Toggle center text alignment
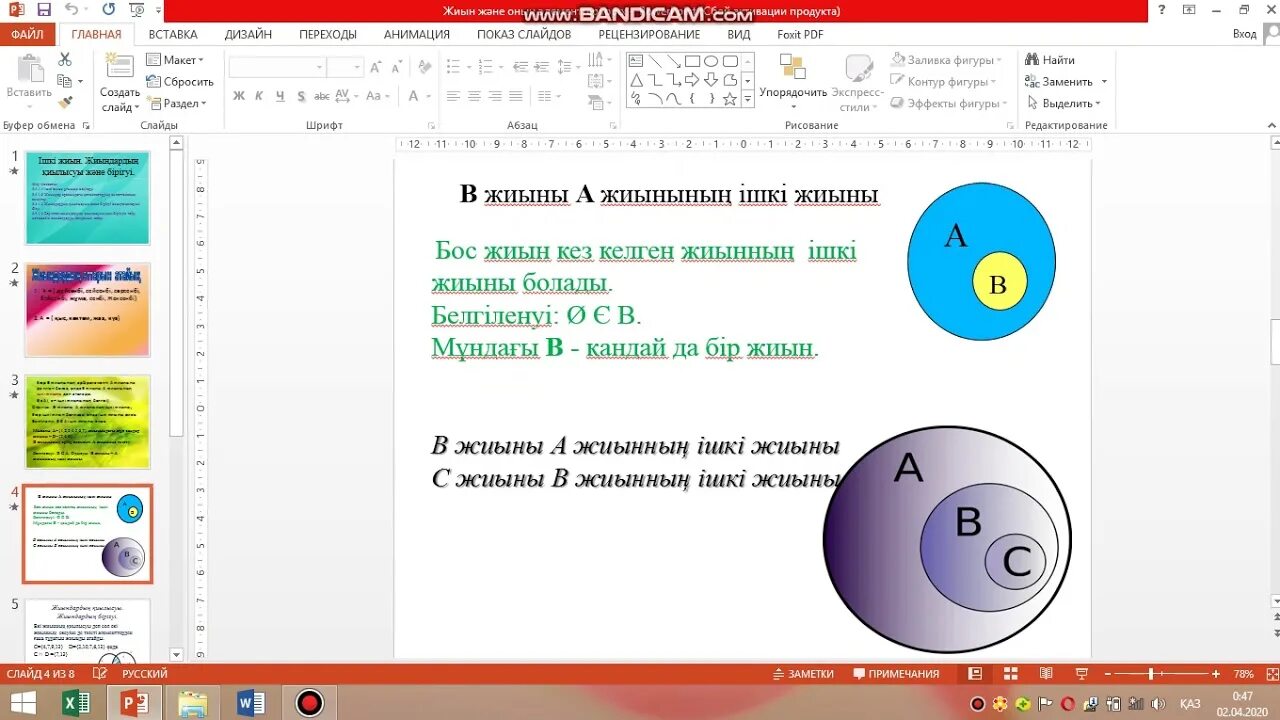 [474, 96]
